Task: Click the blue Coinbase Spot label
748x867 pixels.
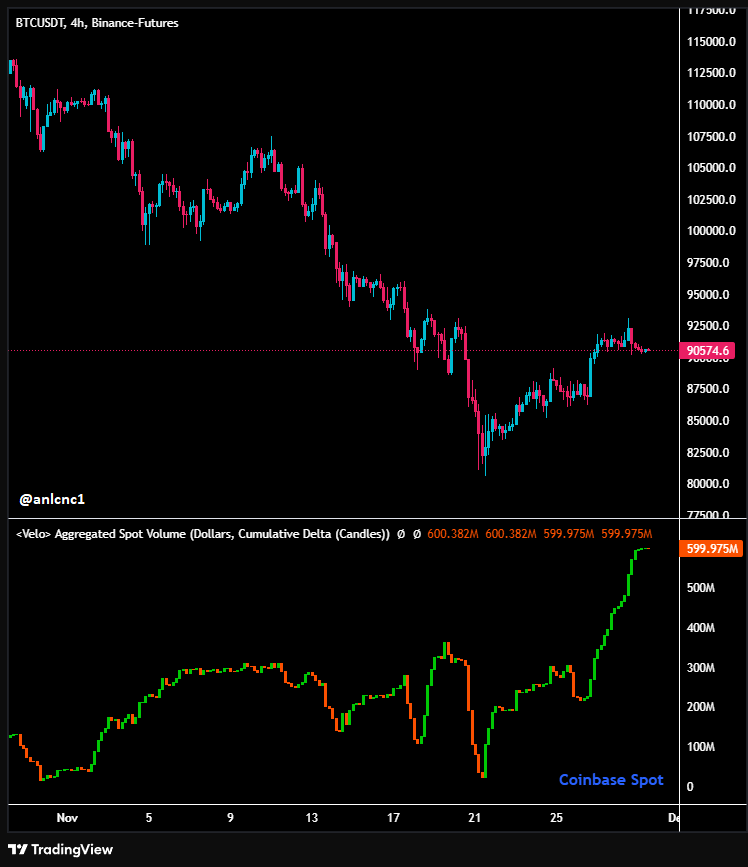Action: (610, 780)
